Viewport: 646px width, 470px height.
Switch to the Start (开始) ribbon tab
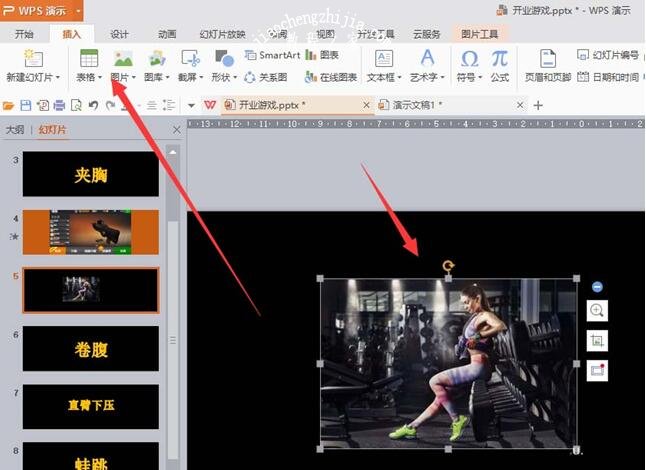coord(24,34)
